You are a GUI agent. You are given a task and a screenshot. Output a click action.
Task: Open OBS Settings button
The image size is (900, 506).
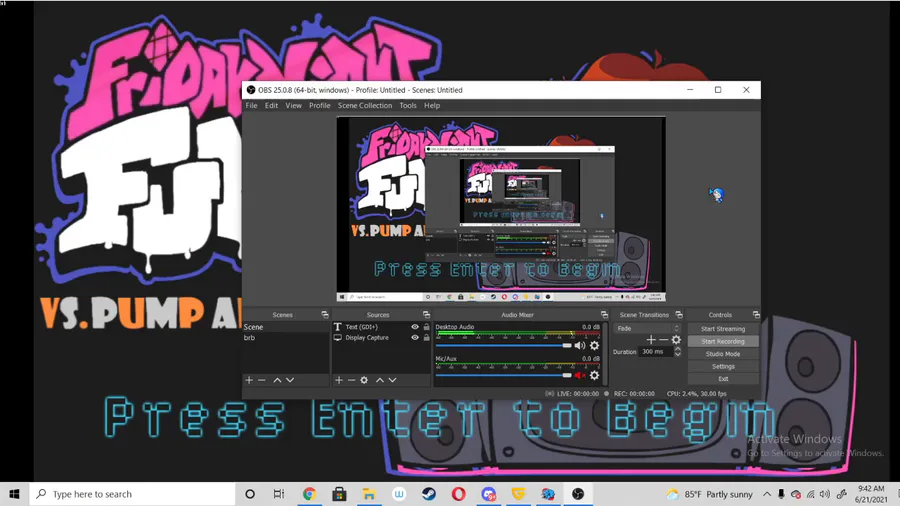click(723, 367)
